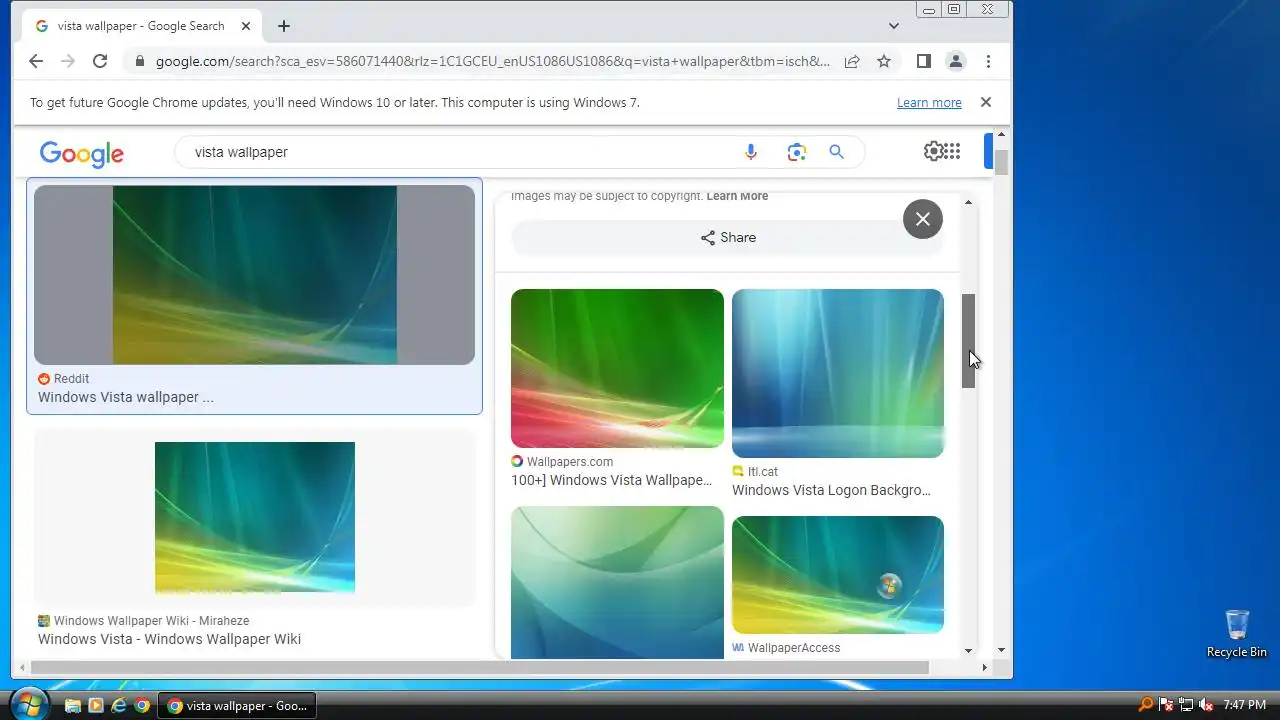The width and height of the screenshot is (1280, 720).
Task: Dismiss the Chrome update notification bar
Action: click(985, 102)
